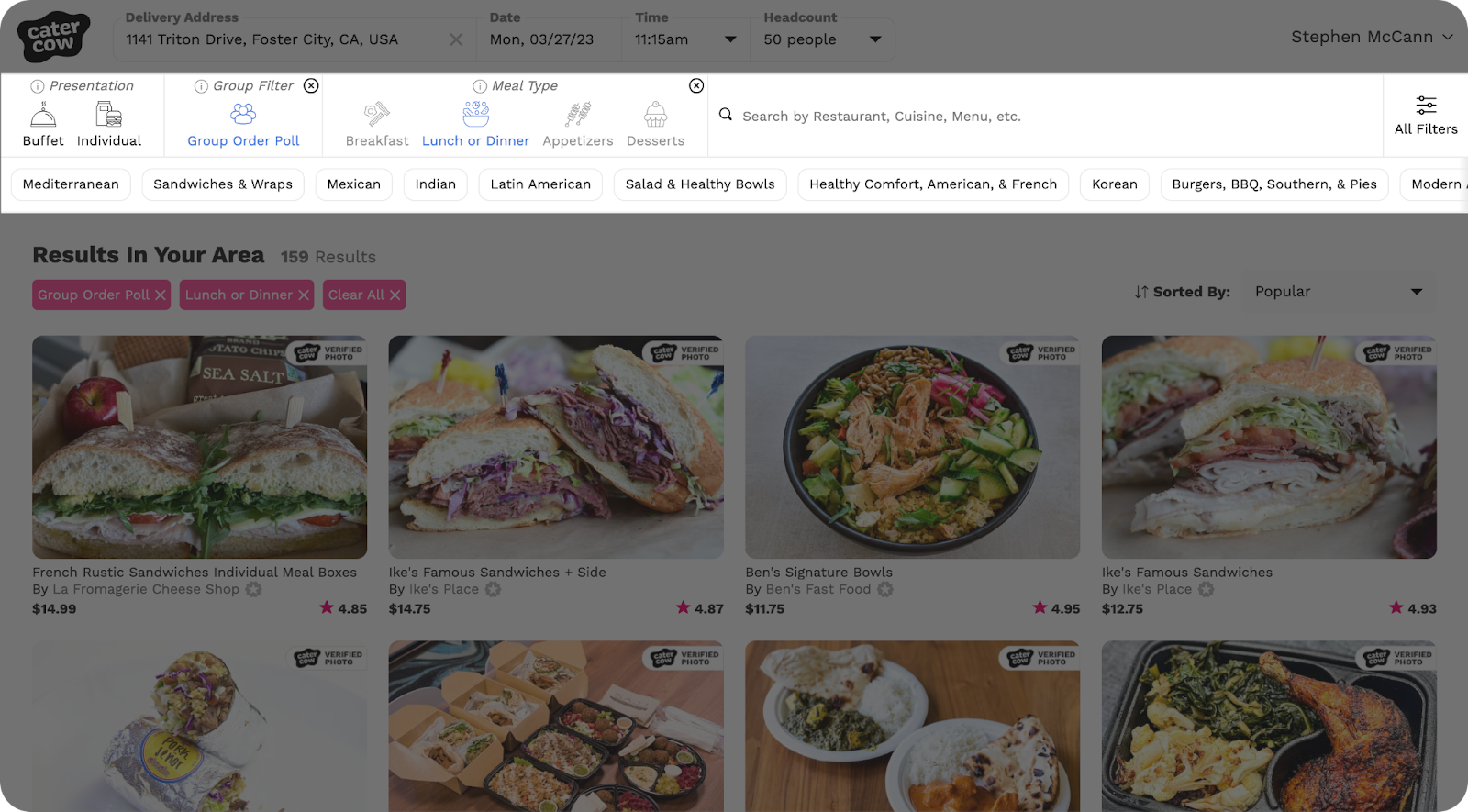This screenshot has width=1468, height=812.
Task: Click the Meal Type info icon
Action: (x=480, y=86)
